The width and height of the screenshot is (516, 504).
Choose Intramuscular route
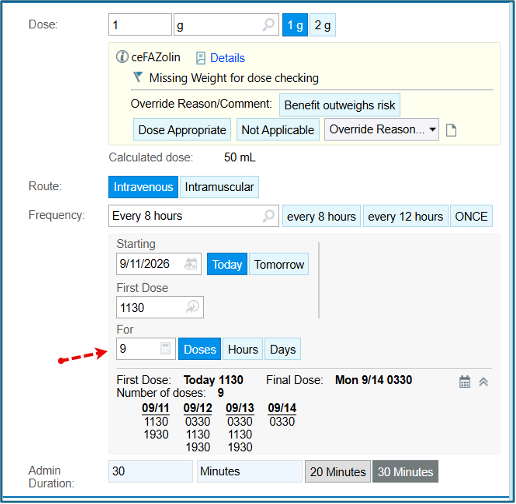pyautogui.click(x=219, y=187)
